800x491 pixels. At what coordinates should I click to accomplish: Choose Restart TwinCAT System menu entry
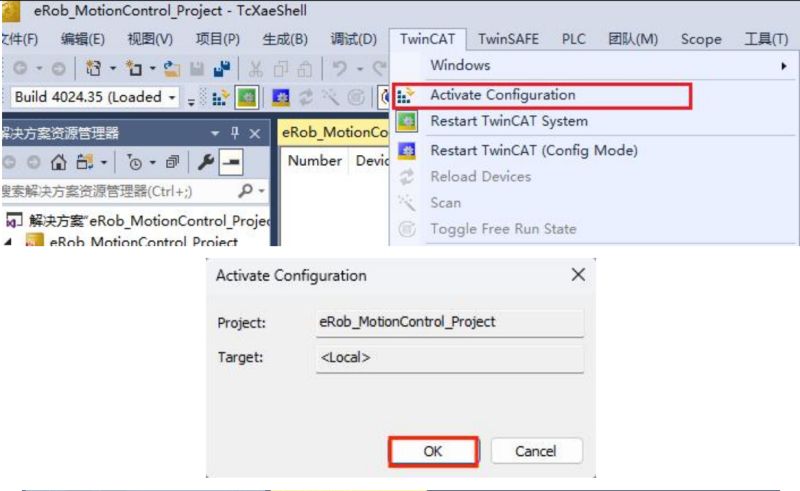(593, 121)
